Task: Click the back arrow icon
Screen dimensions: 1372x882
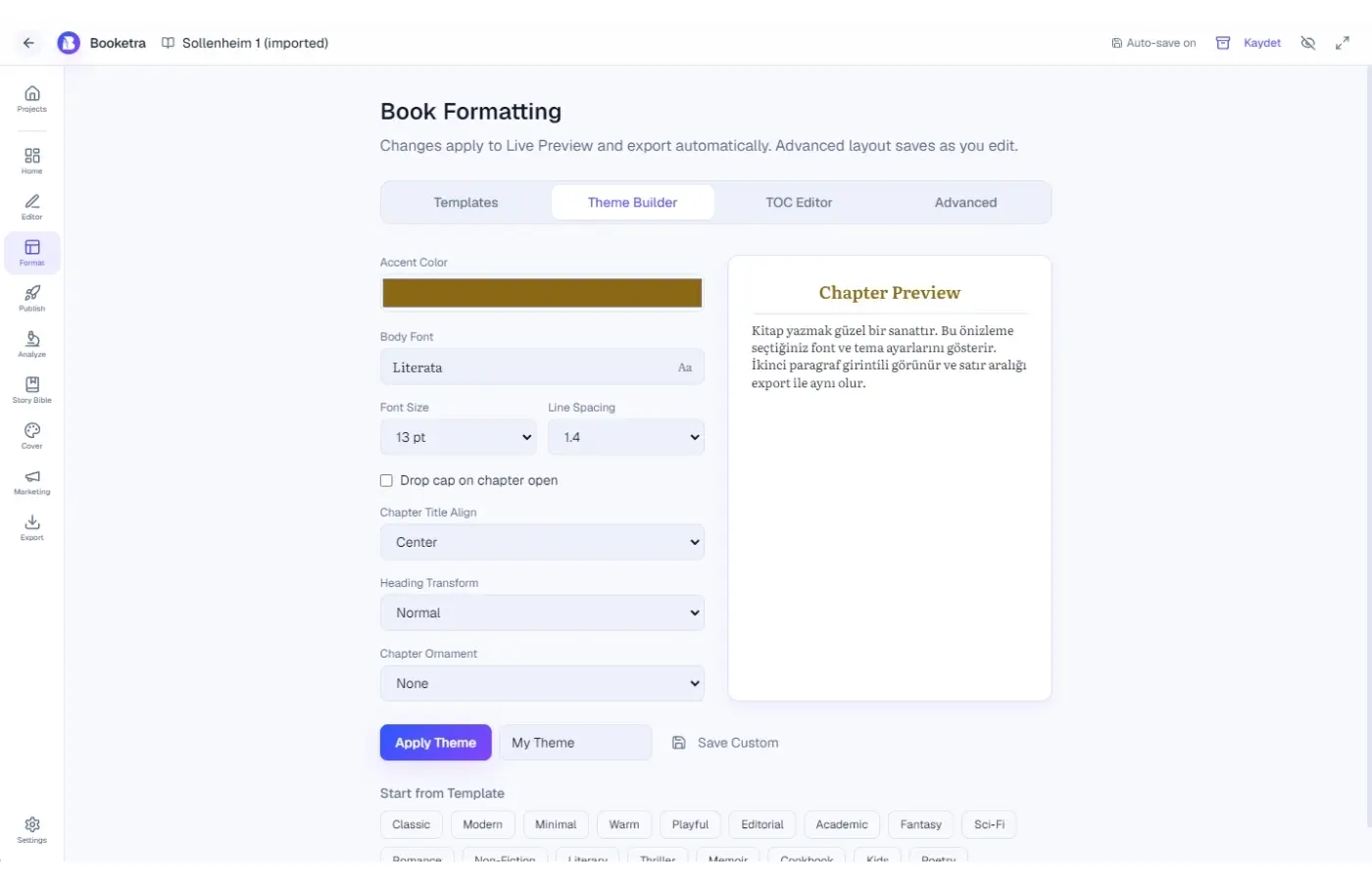Action: click(x=28, y=43)
